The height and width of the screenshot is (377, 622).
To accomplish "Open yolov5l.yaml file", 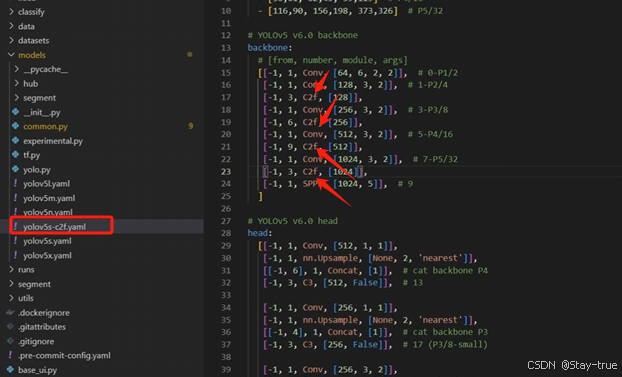I will (46, 184).
